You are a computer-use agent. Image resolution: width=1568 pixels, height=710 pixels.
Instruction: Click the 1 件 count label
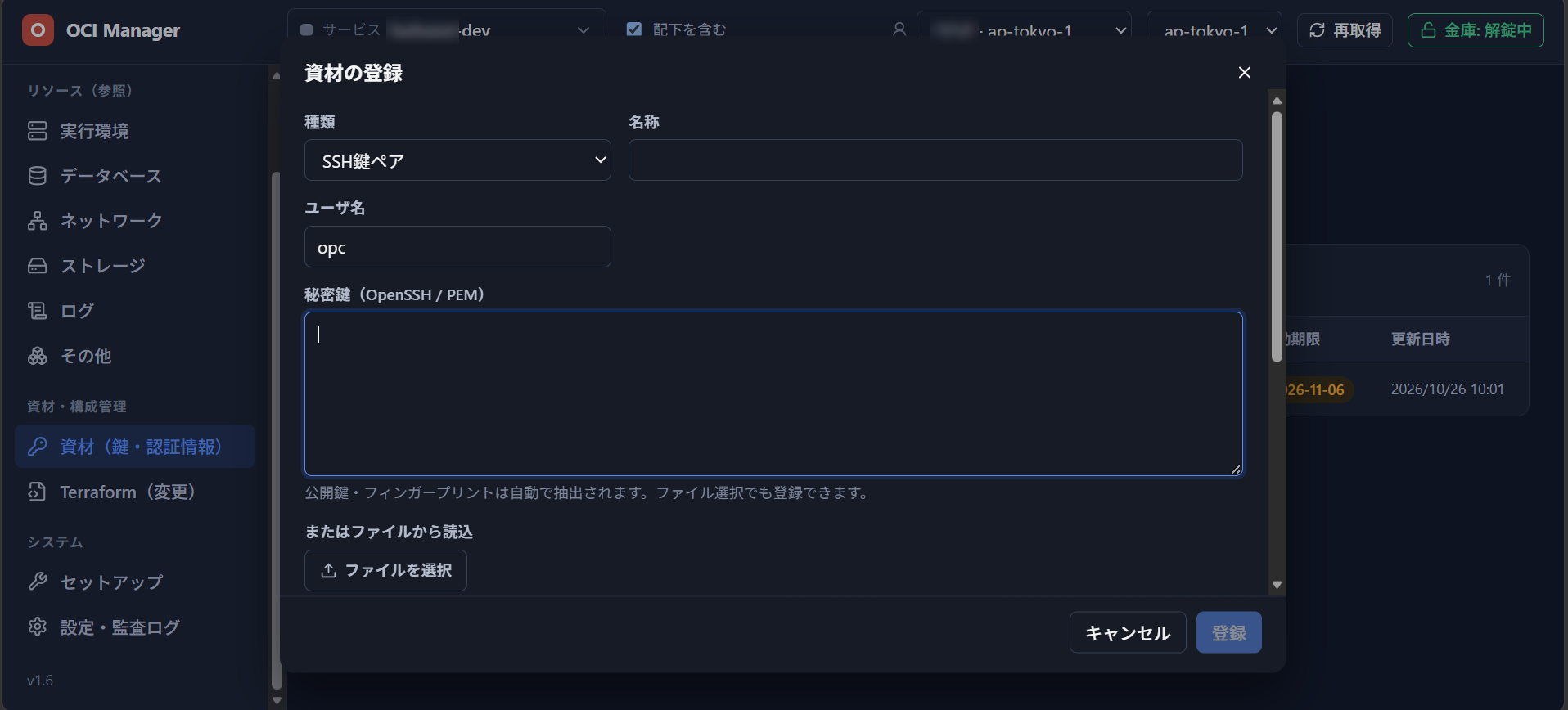point(1498,281)
